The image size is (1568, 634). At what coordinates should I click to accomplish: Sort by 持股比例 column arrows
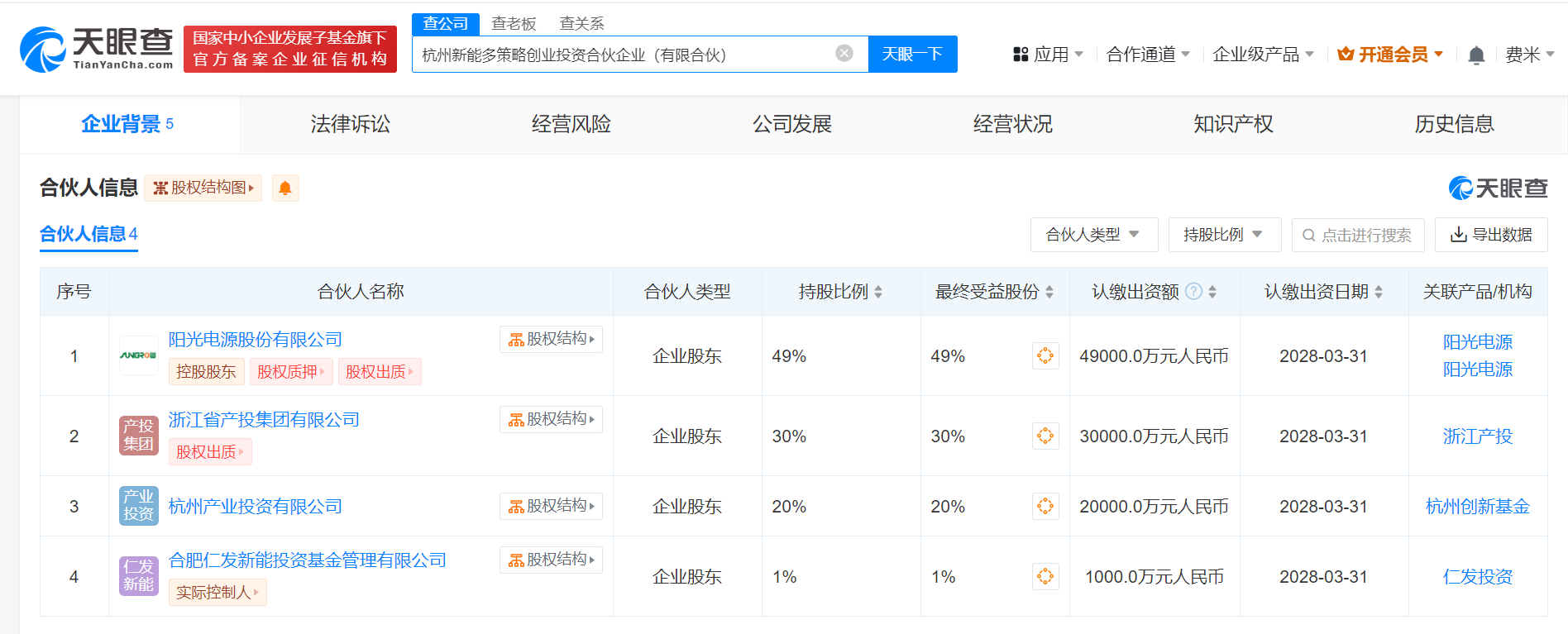878,292
